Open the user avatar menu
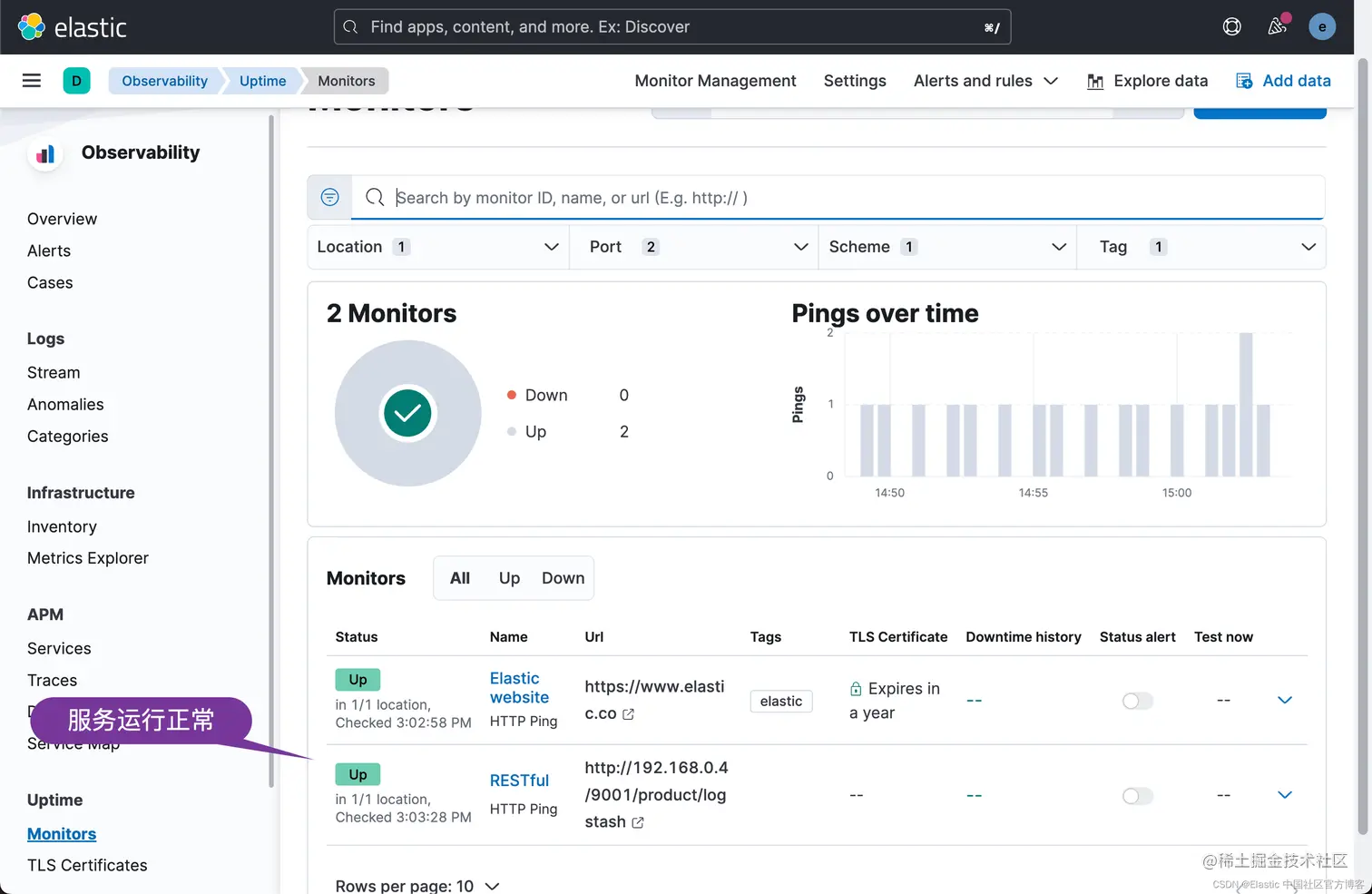This screenshot has width=1372, height=894. (1322, 27)
